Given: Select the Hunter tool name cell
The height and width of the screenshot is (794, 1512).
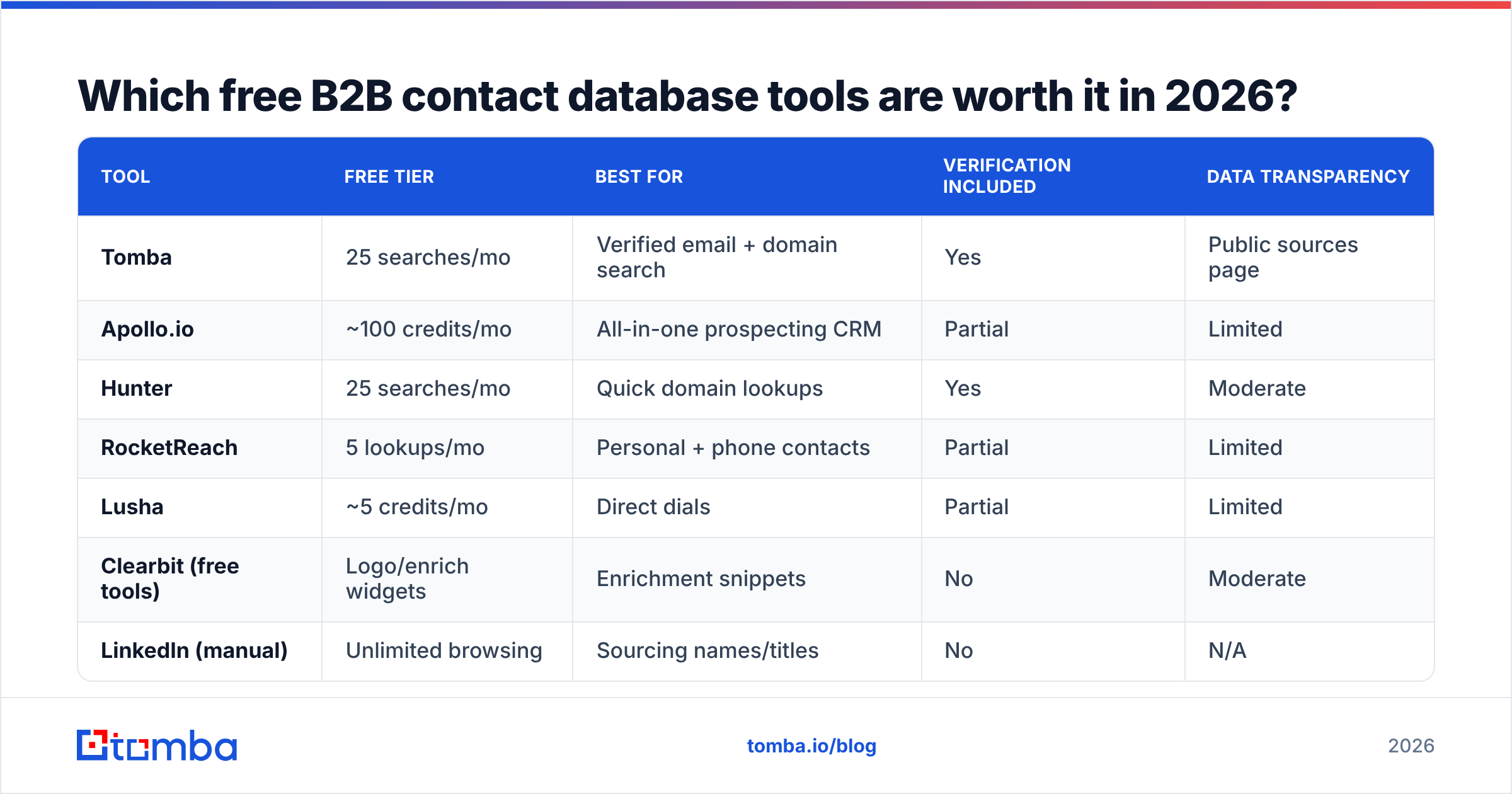Looking at the screenshot, I should [x=200, y=389].
